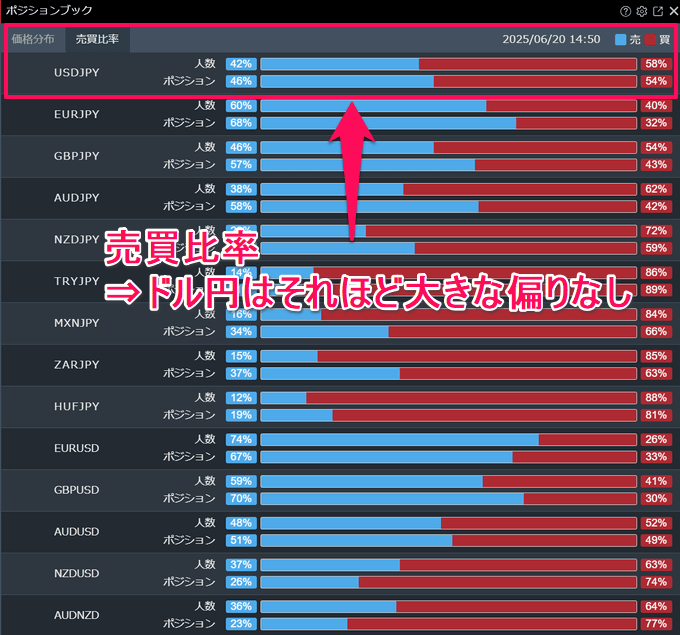Click HUFJPY 88% buy badge
The image size is (680, 635).
656,398
